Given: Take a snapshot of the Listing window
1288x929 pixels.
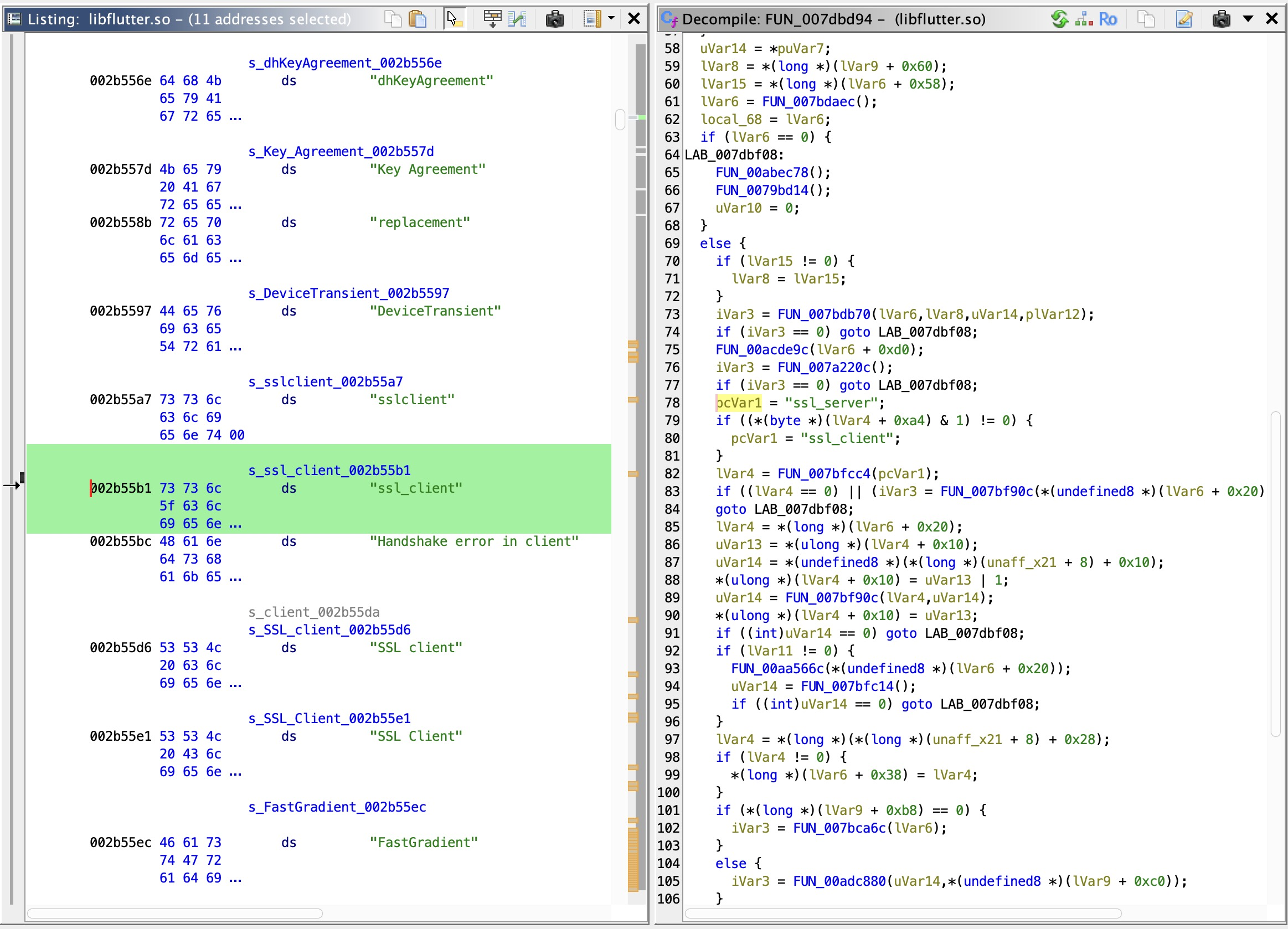Looking at the screenshot, I should (554, 19).
